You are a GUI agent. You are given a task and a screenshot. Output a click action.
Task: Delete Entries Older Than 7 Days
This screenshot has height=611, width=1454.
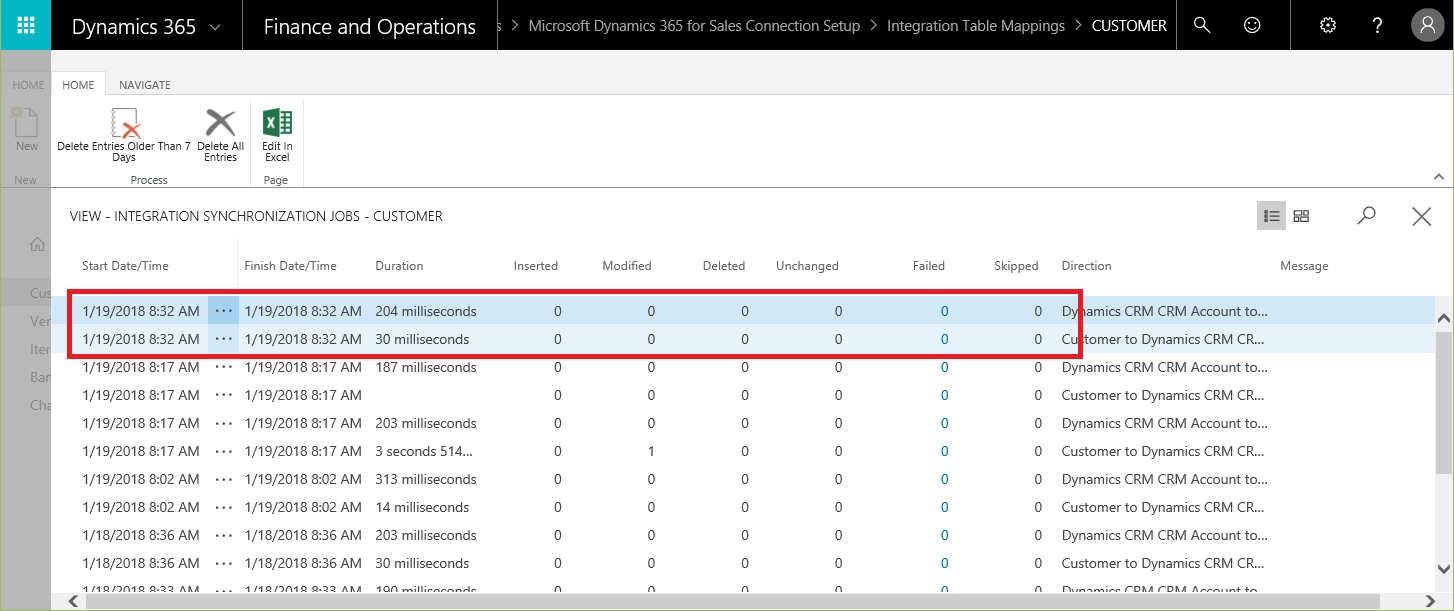point(124,136)
